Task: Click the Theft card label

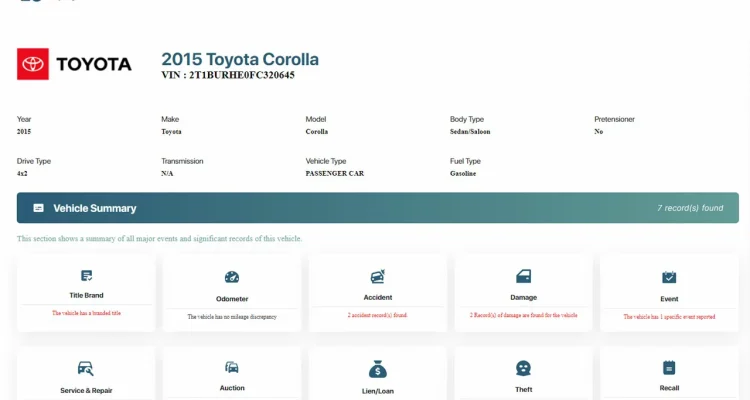Action: click(x=523, y=389)
